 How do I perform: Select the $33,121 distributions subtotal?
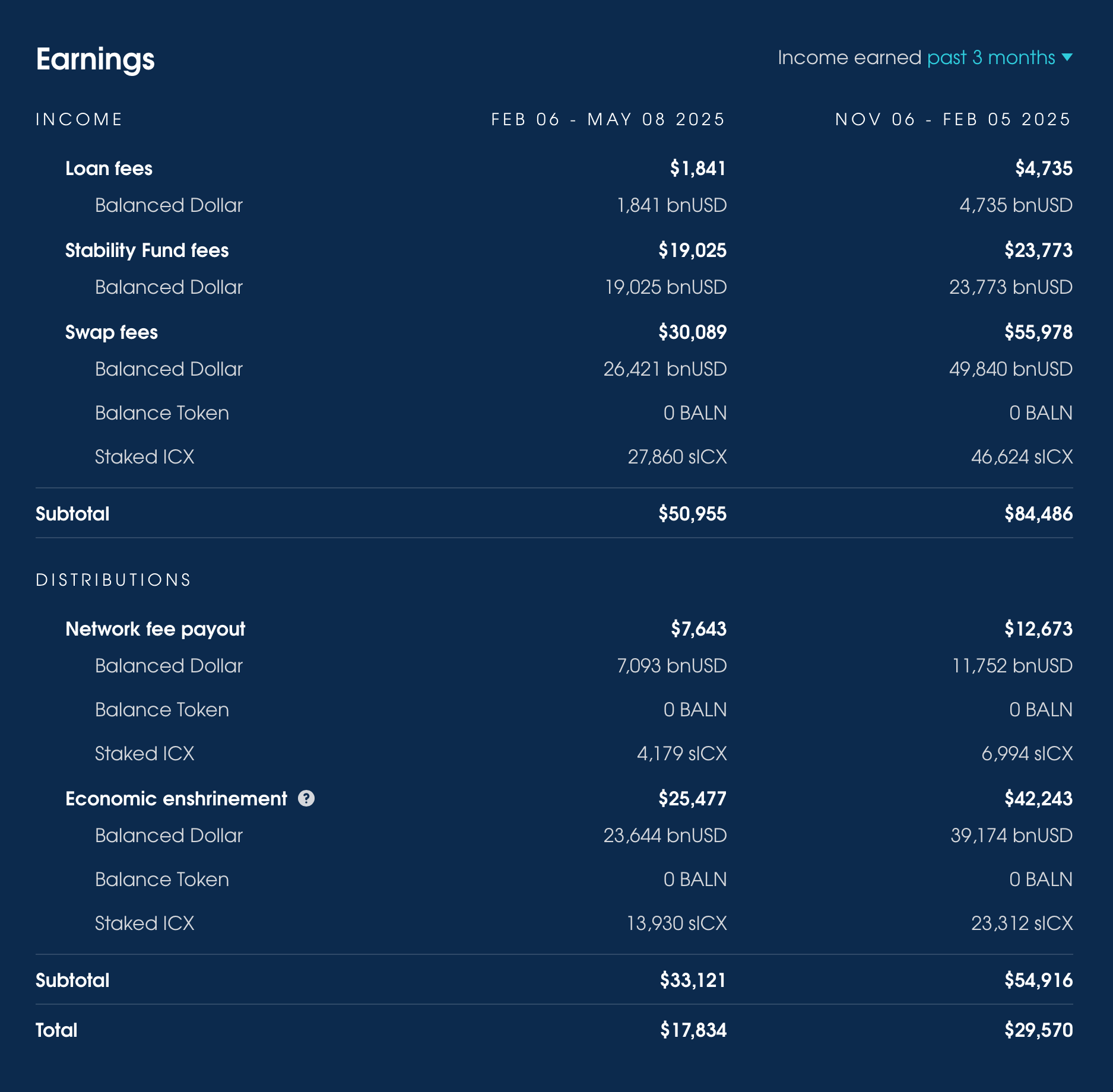[693, 980]
